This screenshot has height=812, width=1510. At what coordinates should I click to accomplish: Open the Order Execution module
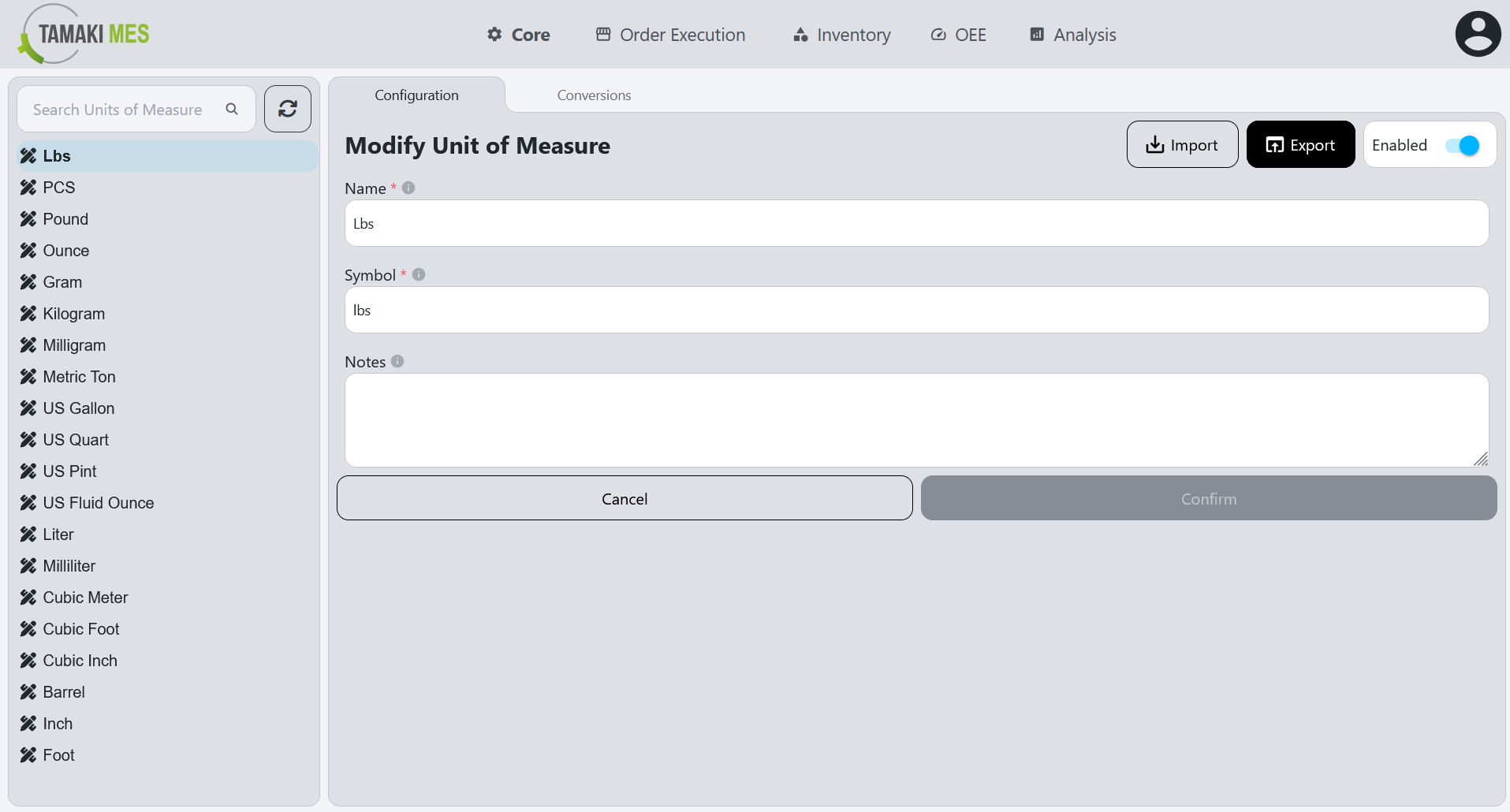[x=669, y=35]
